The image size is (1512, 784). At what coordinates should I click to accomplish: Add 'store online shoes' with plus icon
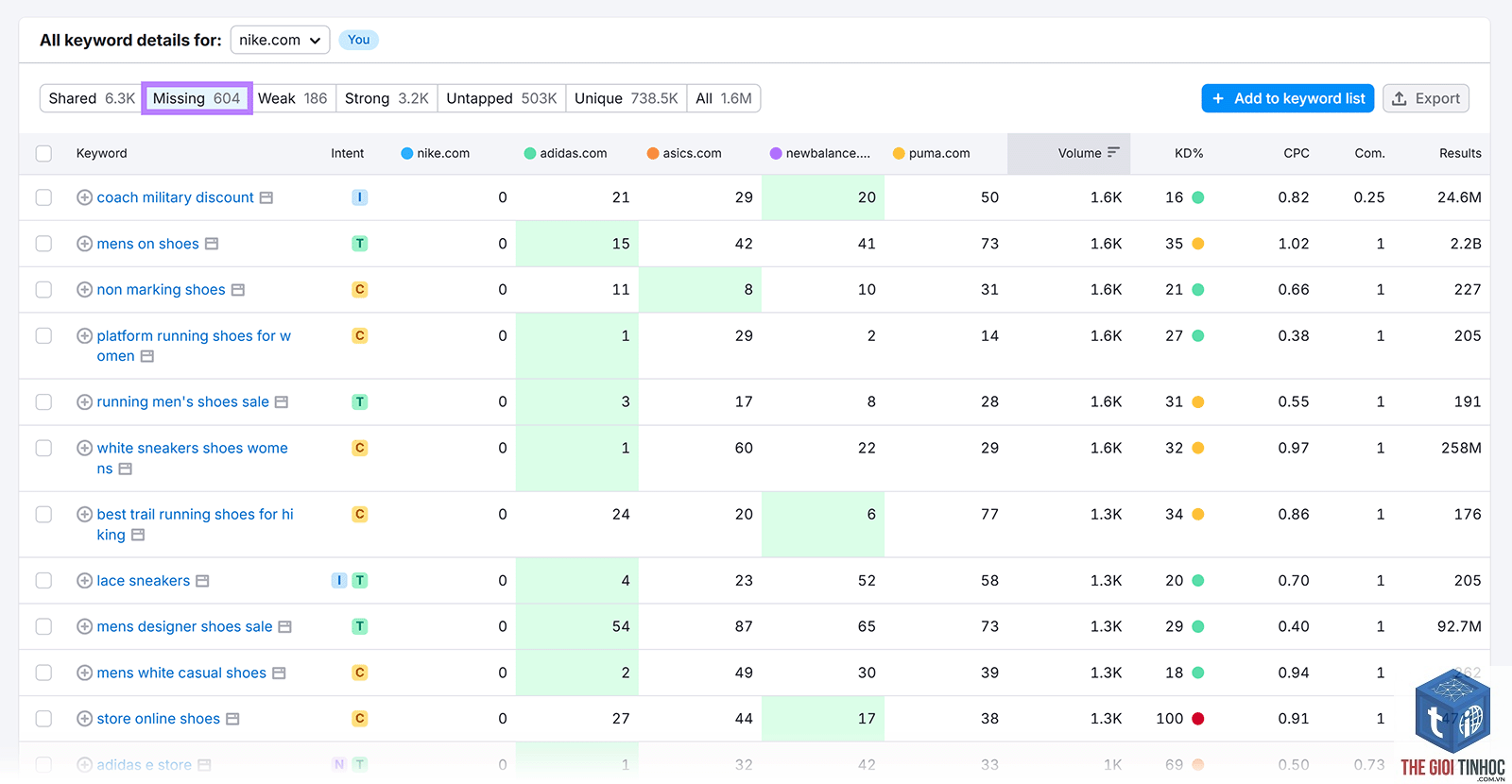pos(84,719)
